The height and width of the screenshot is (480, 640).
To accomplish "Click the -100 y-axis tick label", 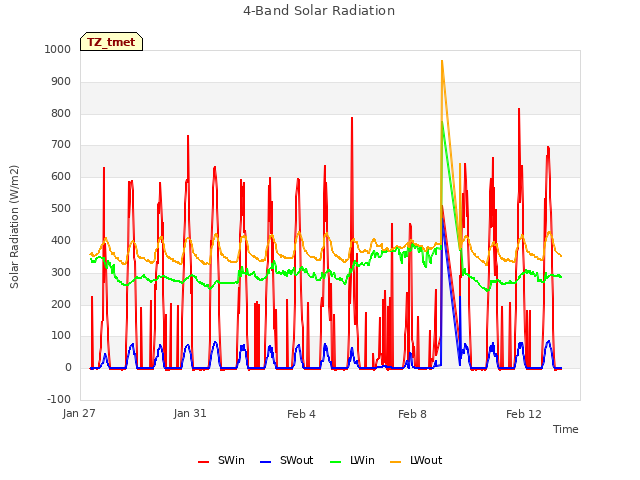I will tap(59, 399).
